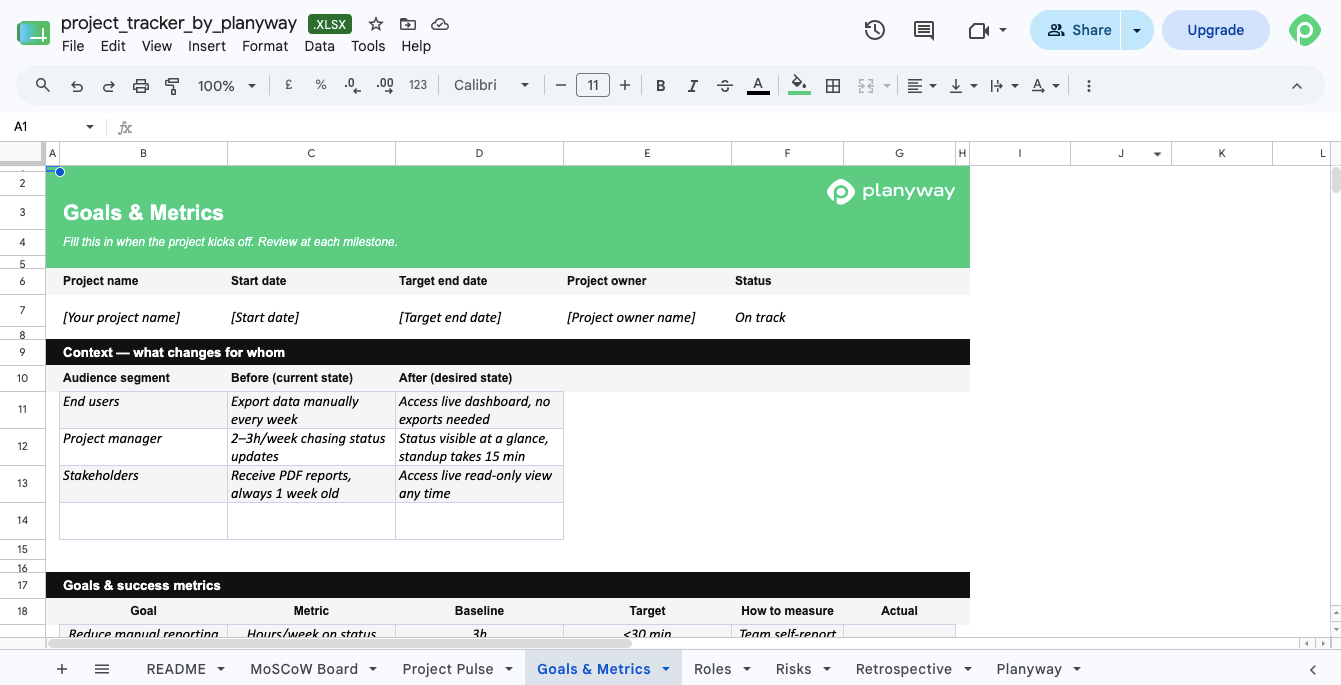This screenshot has height=685, width=1341.
Task: Switch to the Retrospective tab
Action: coord(904,669)
